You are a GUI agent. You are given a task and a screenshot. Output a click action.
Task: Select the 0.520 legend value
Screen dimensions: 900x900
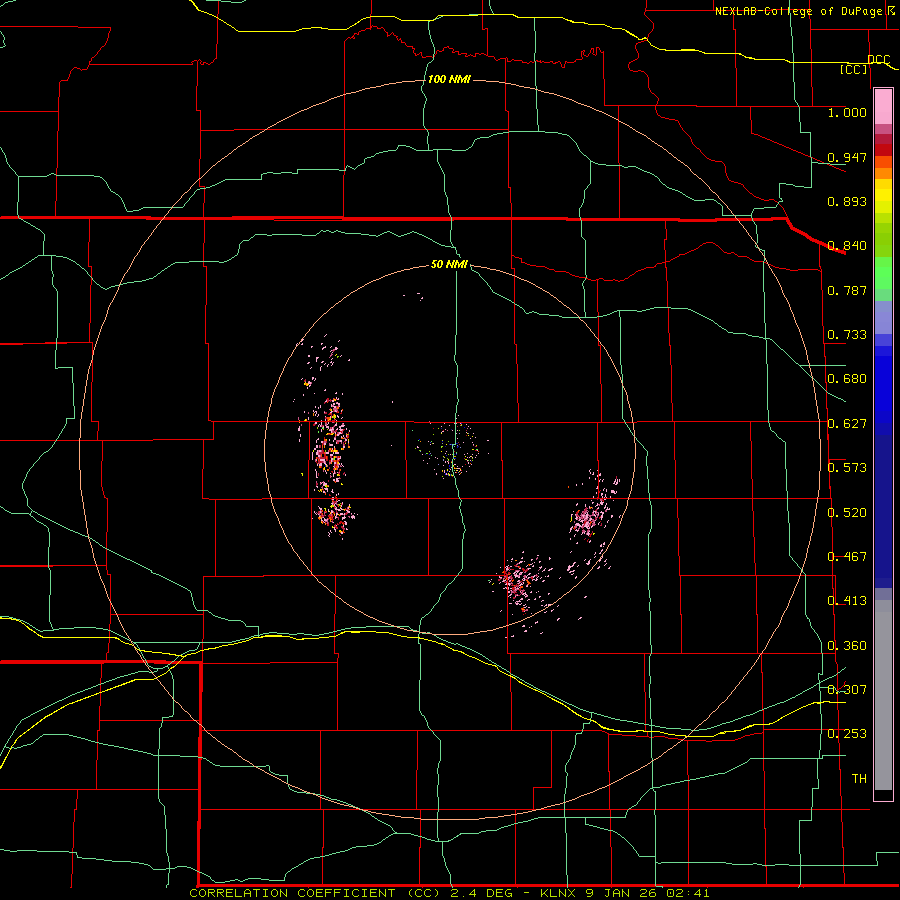click(x=847, y=513)
